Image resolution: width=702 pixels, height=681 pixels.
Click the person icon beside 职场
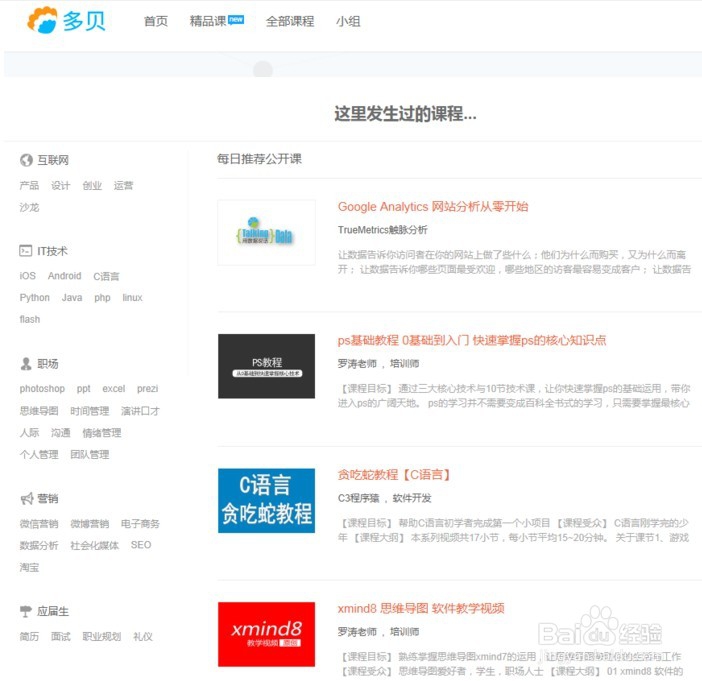(26, 364)
